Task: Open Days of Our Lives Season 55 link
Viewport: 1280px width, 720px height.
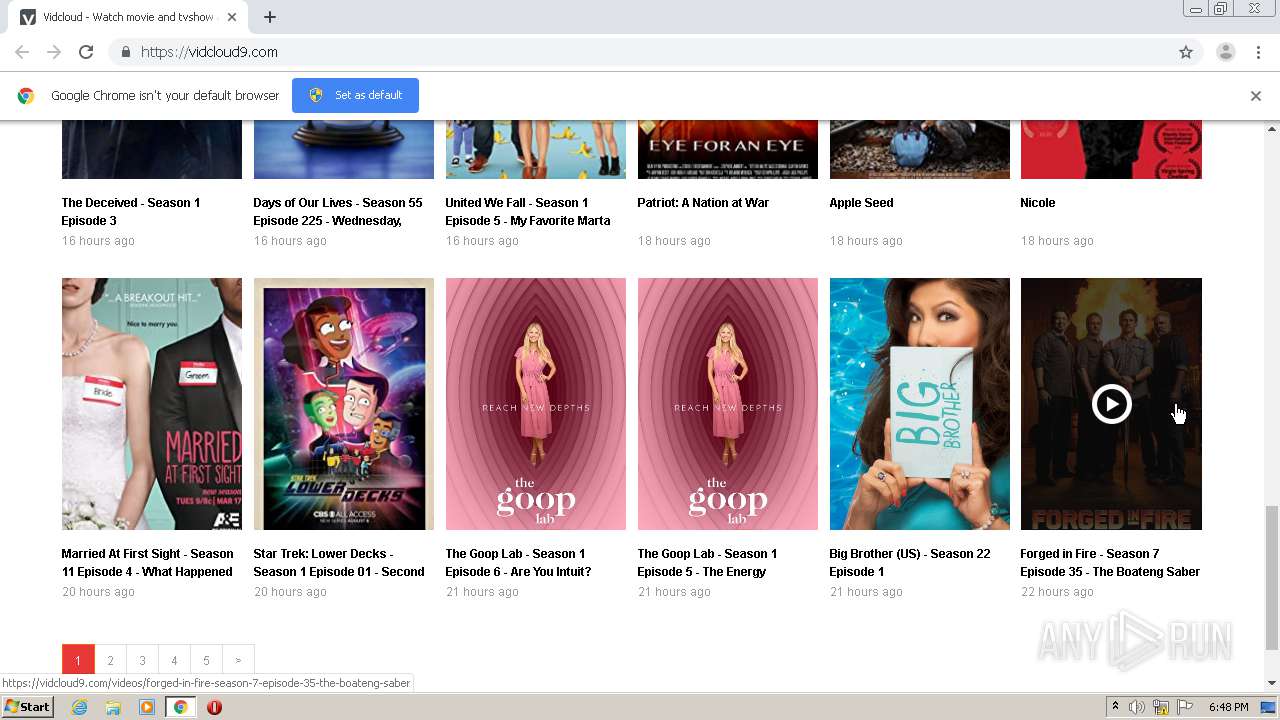Action: click(338, 212)
